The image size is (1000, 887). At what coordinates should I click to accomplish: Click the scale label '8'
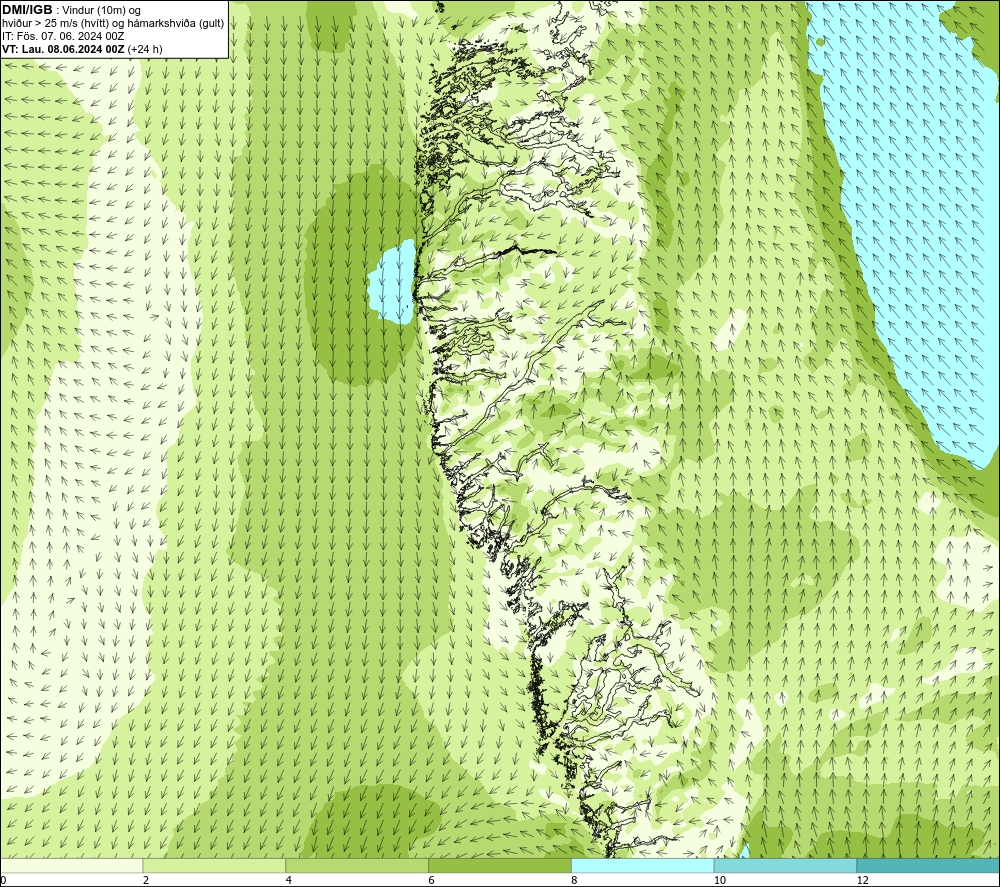pos(575,881)
